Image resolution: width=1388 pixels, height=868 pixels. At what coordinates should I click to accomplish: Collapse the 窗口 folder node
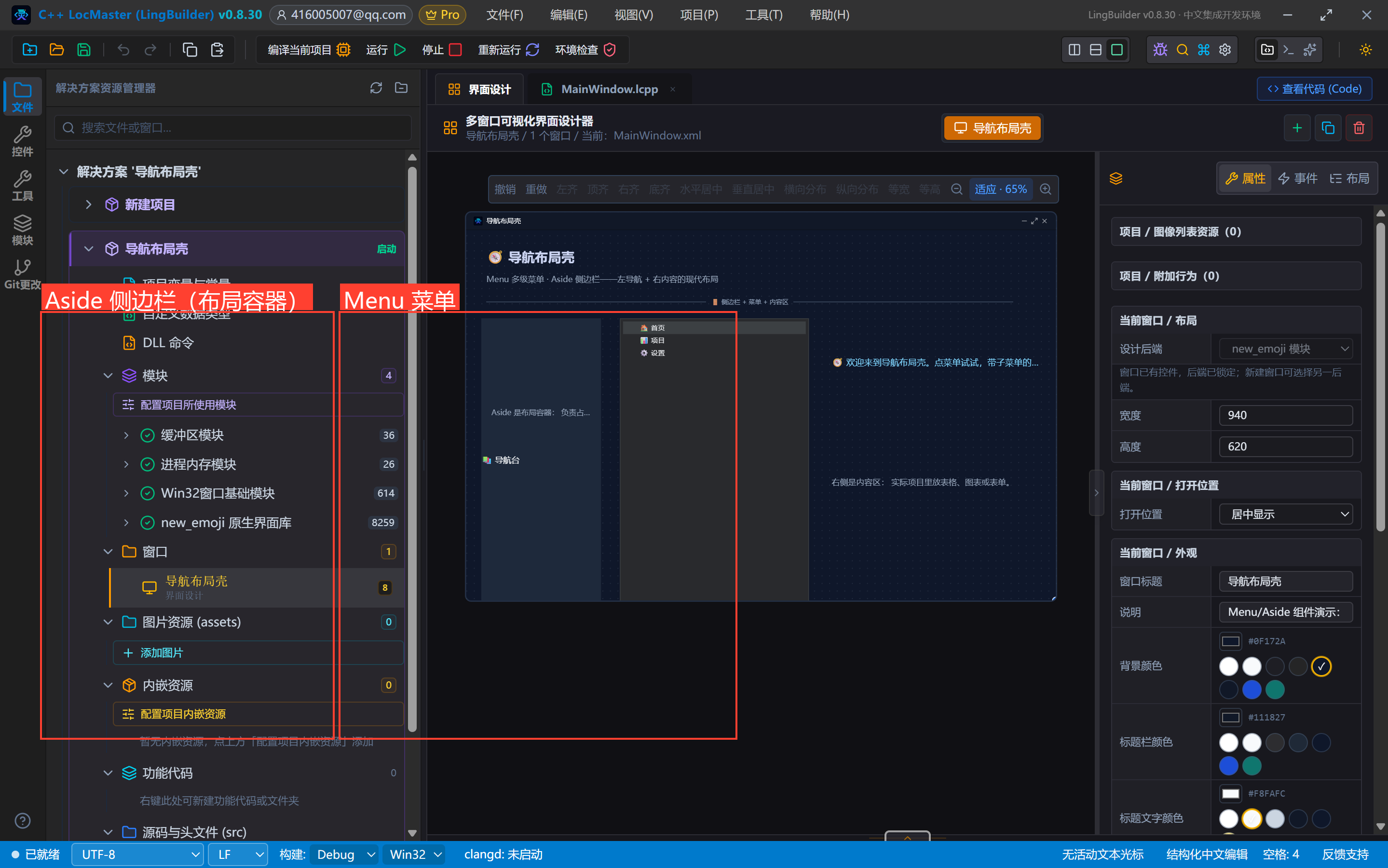point(108,552)
